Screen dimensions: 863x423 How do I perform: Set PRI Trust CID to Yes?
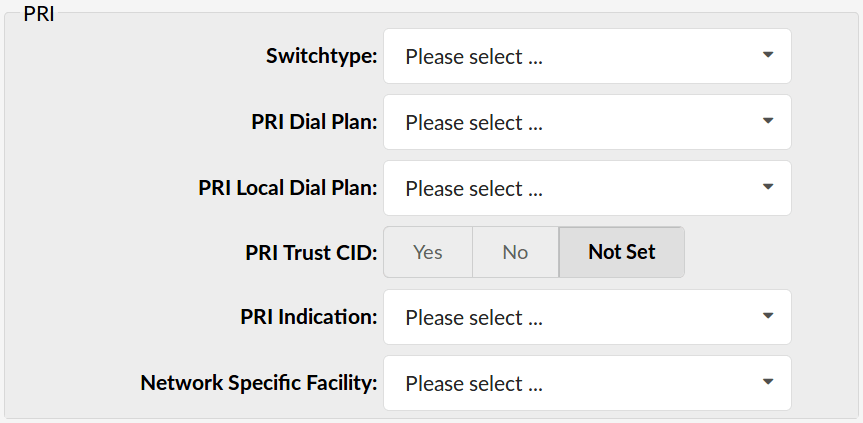tap(428, 252)
